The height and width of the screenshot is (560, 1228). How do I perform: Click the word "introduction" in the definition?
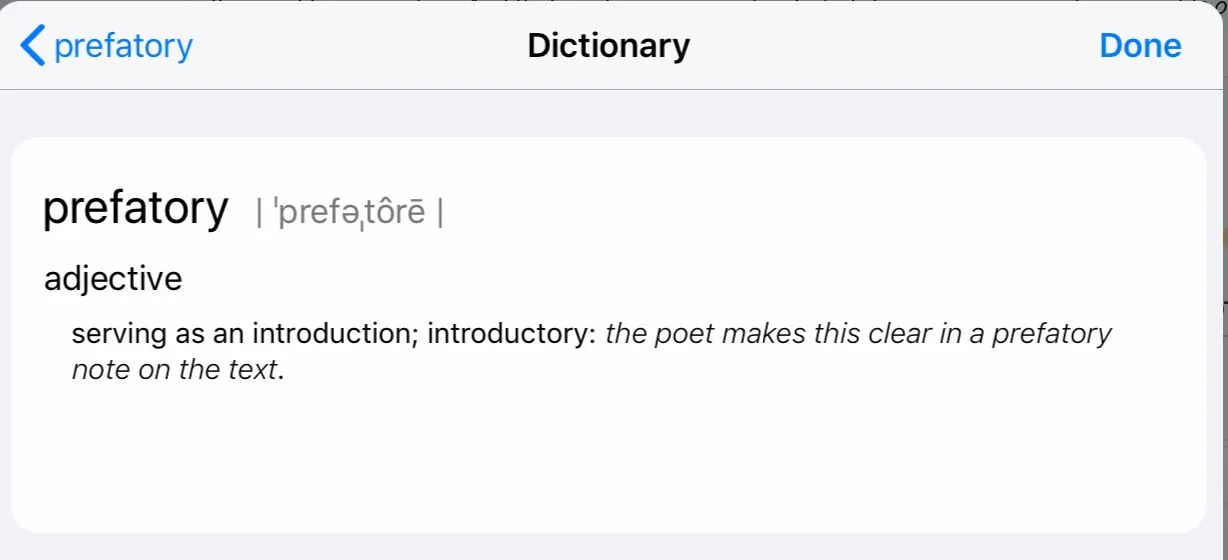point(334,333)
